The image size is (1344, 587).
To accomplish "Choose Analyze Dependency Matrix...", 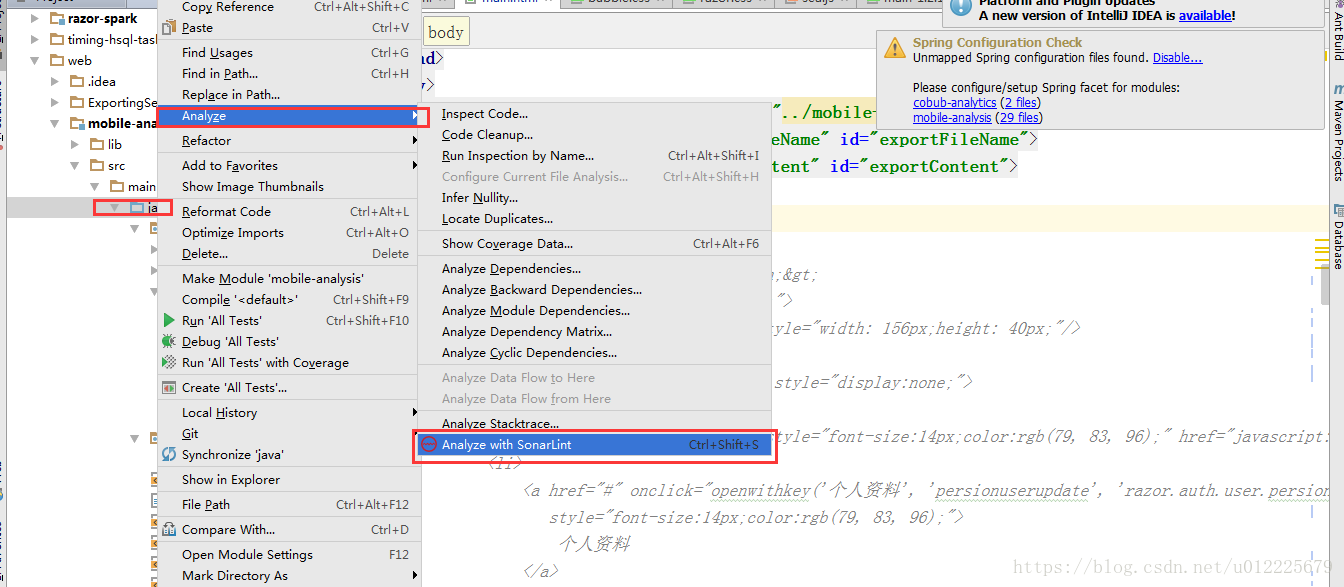I will click(x=596, y=332).
